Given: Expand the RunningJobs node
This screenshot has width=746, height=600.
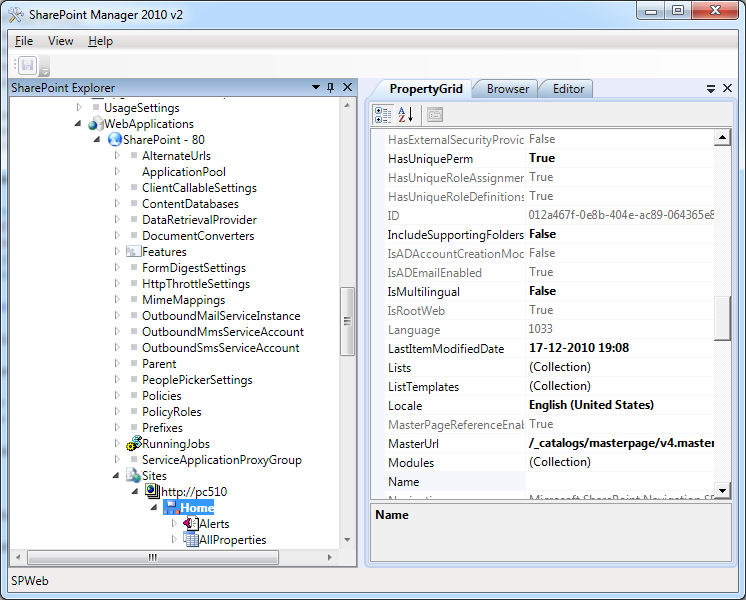Looking at the screenshot, I should pos(117,443).
